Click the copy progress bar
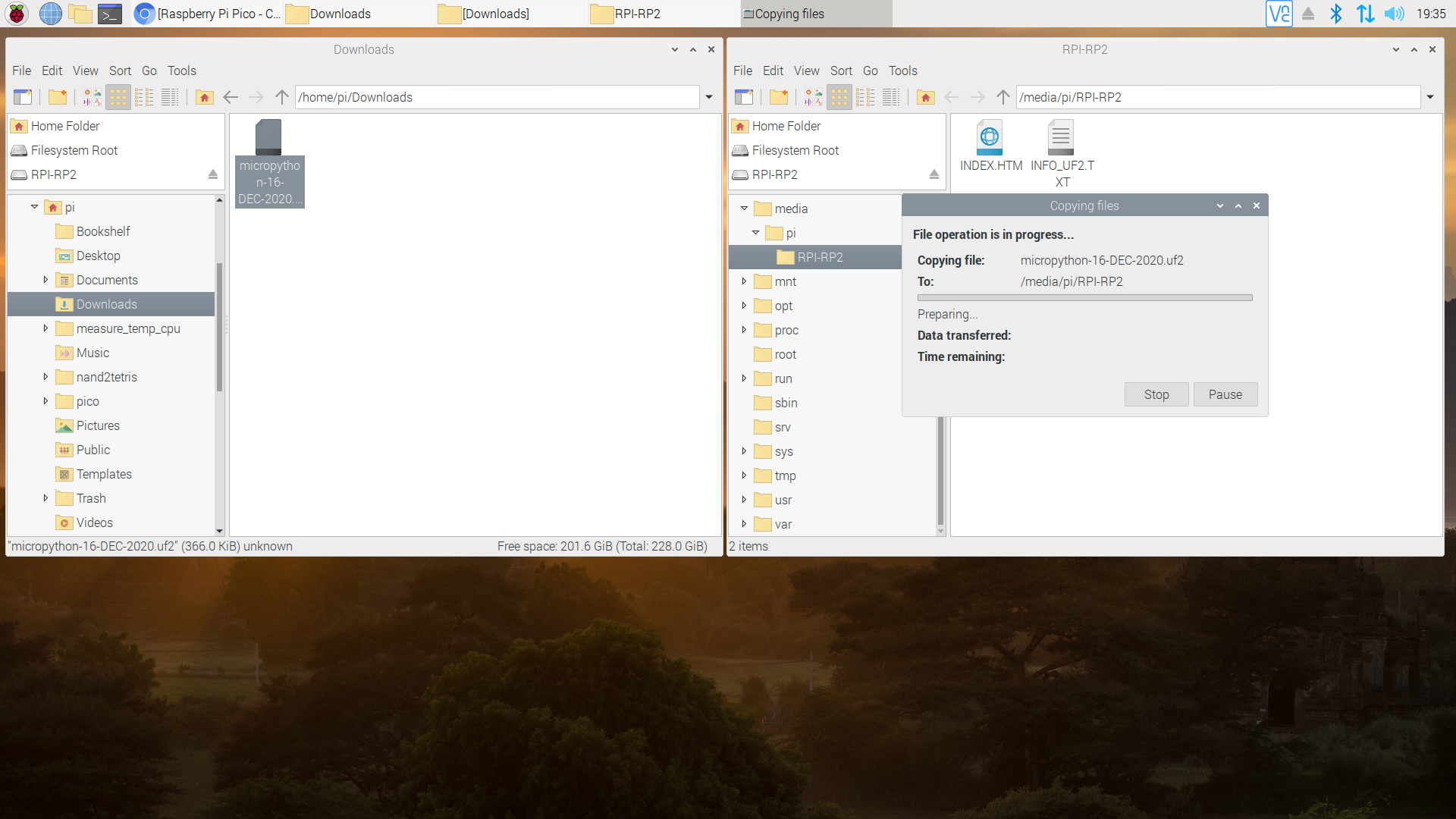Screen dimensions: 1456x819 pos(1084,298)
